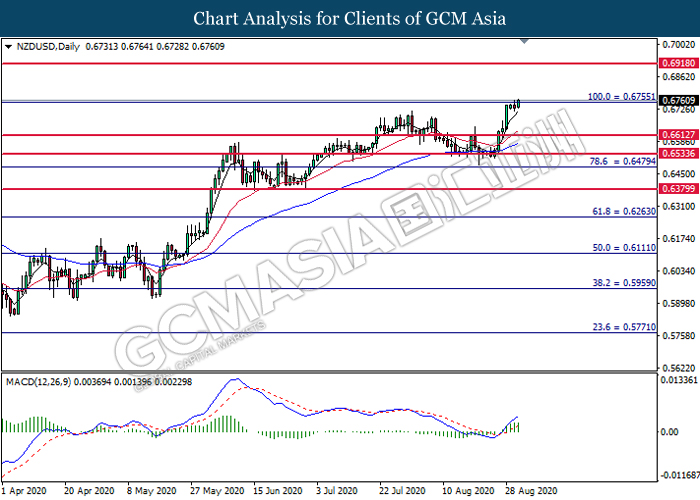Select the red 0.63799 price tag
This screenshot has width=700, height=500.
click(677, 189)
